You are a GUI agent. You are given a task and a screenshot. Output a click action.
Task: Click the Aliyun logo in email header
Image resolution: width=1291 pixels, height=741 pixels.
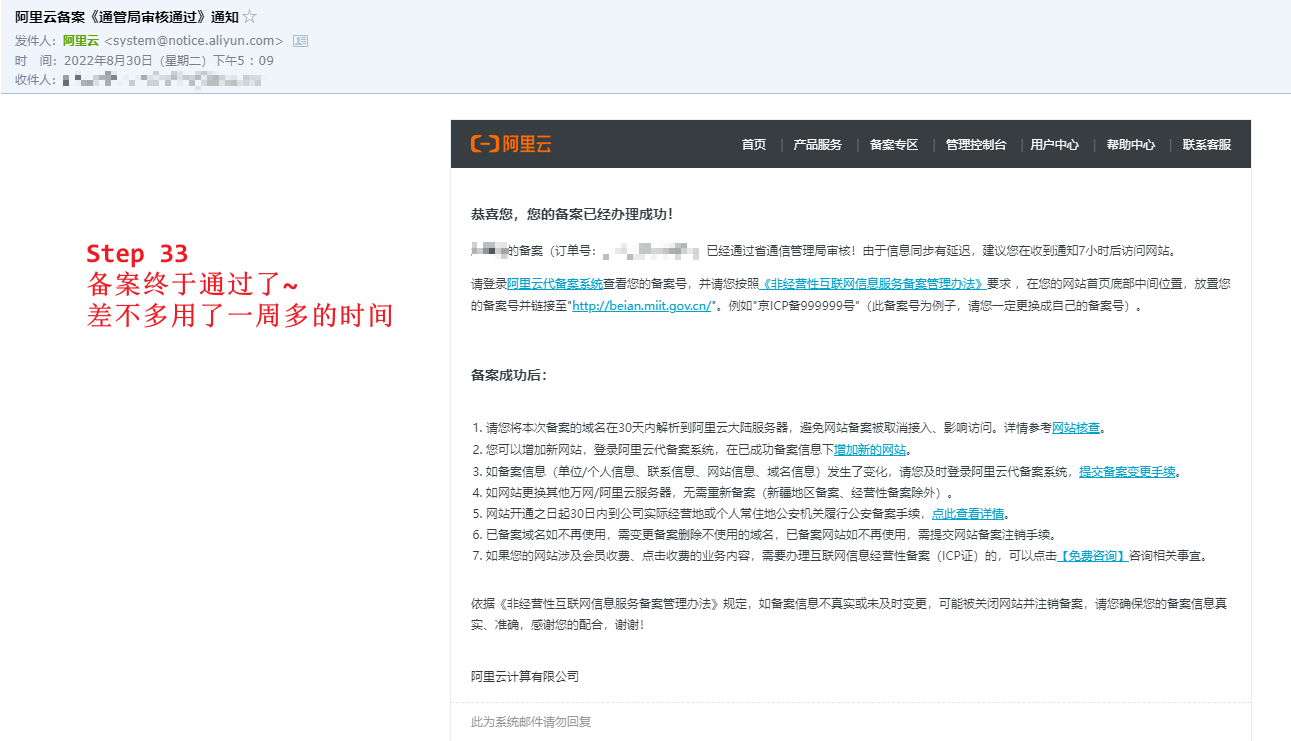click(x=511, y=145)
